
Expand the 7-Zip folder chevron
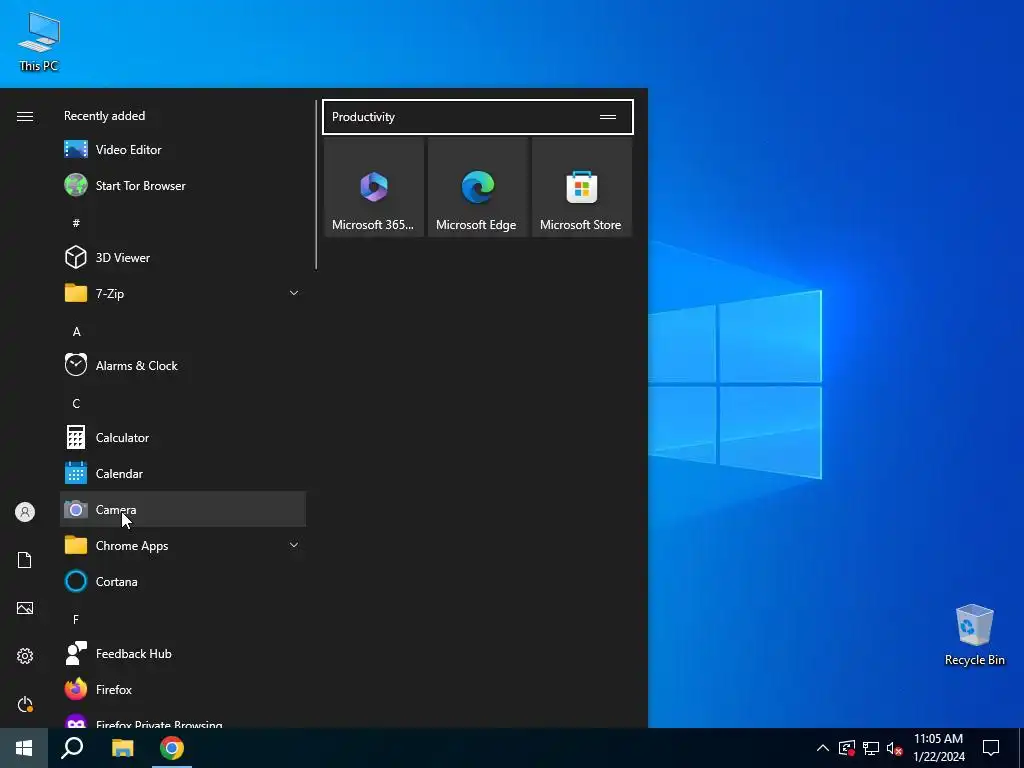[294, 293]
